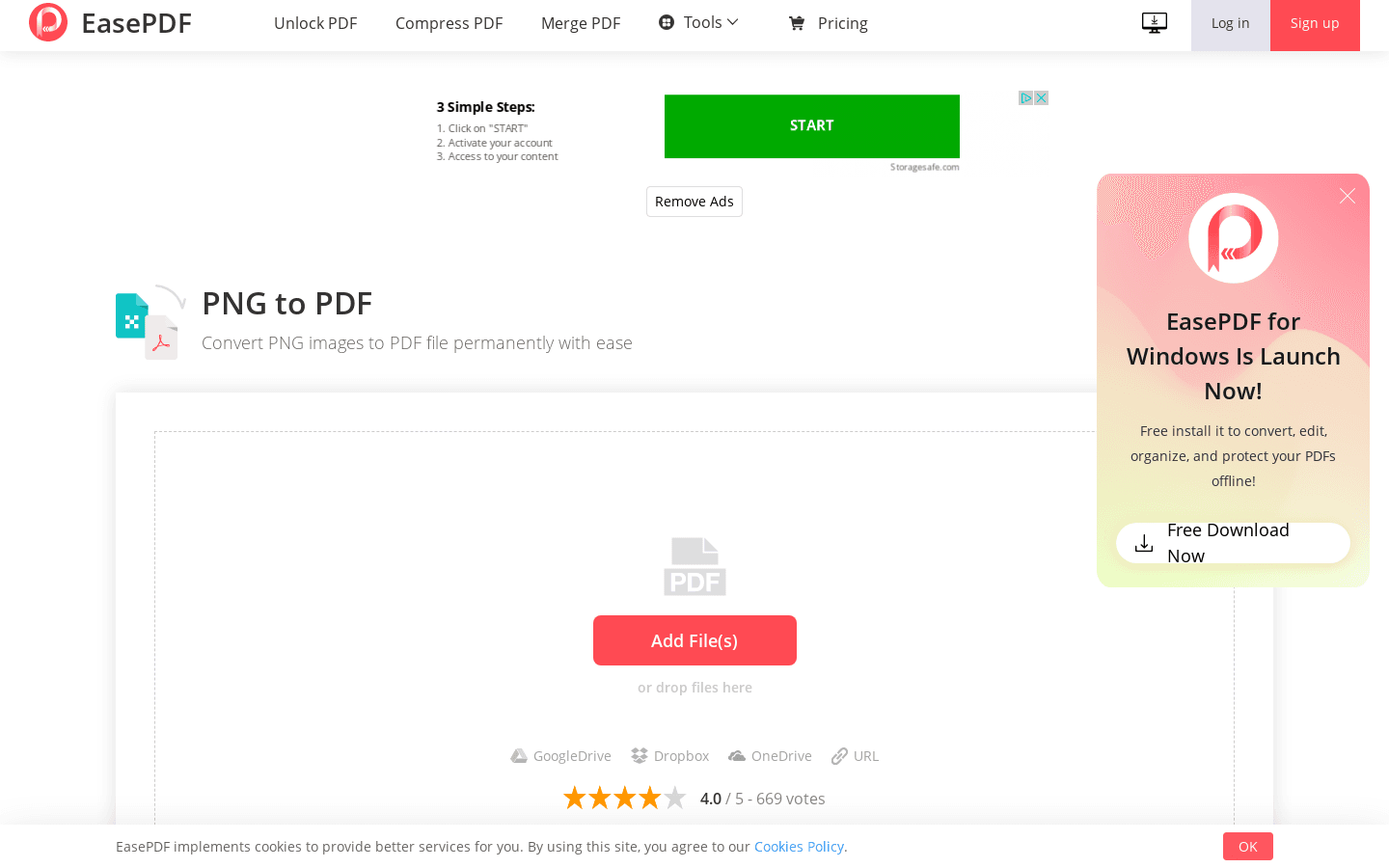Select the GoogleDrive upload option

559,755
